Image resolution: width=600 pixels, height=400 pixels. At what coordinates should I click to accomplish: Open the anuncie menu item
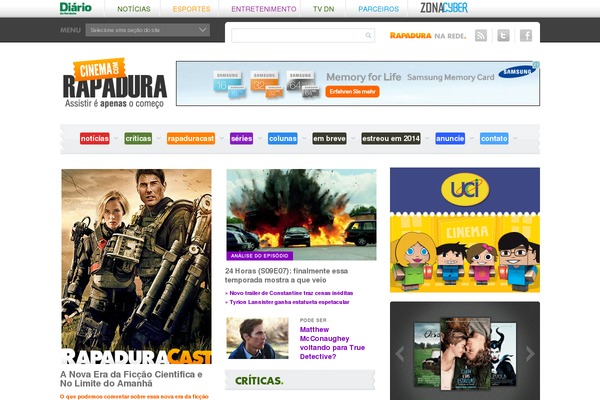coord(450,138)
